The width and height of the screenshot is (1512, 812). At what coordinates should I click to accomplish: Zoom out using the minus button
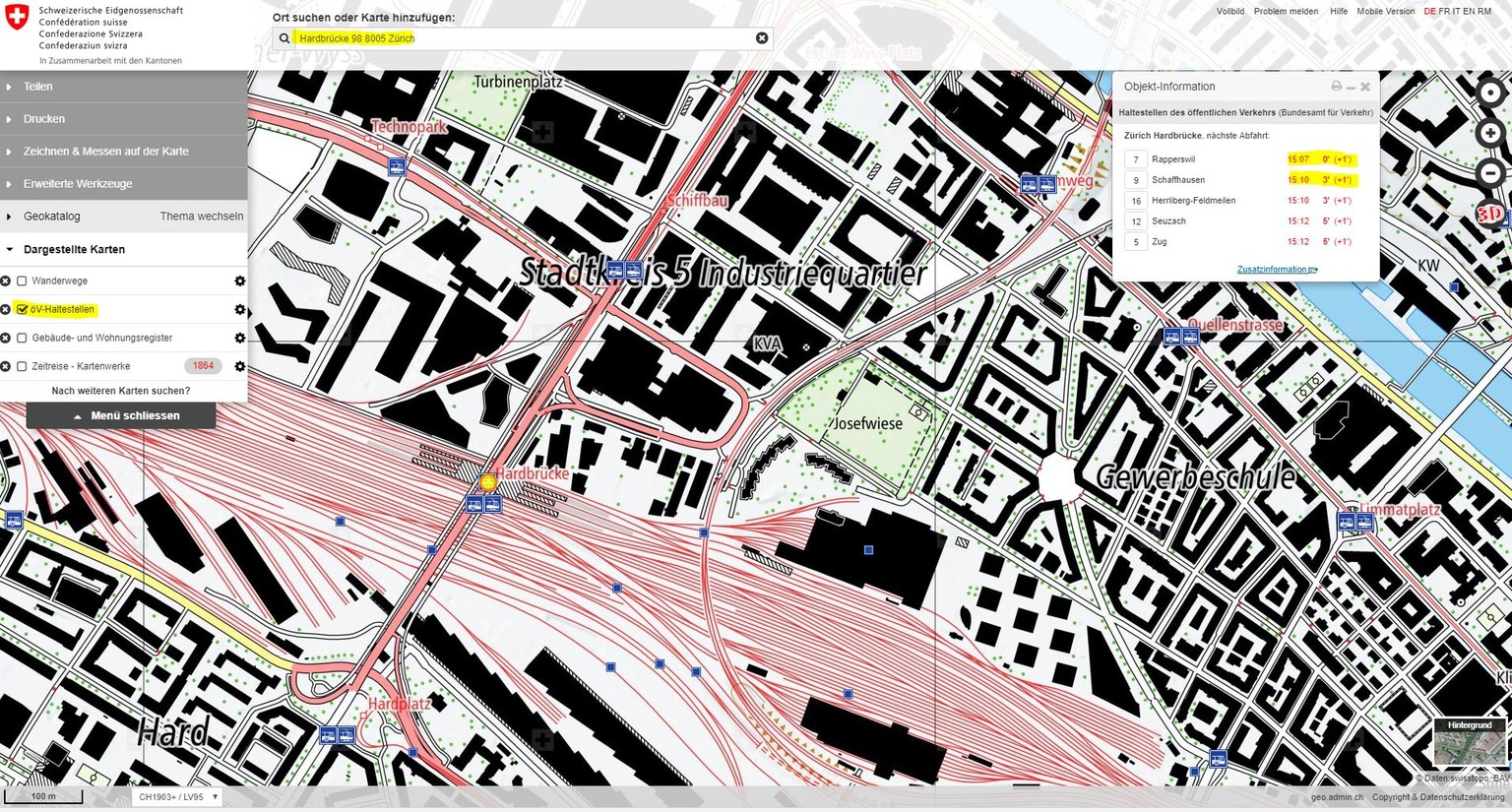pyautogui.click(x=1490, y=174)
